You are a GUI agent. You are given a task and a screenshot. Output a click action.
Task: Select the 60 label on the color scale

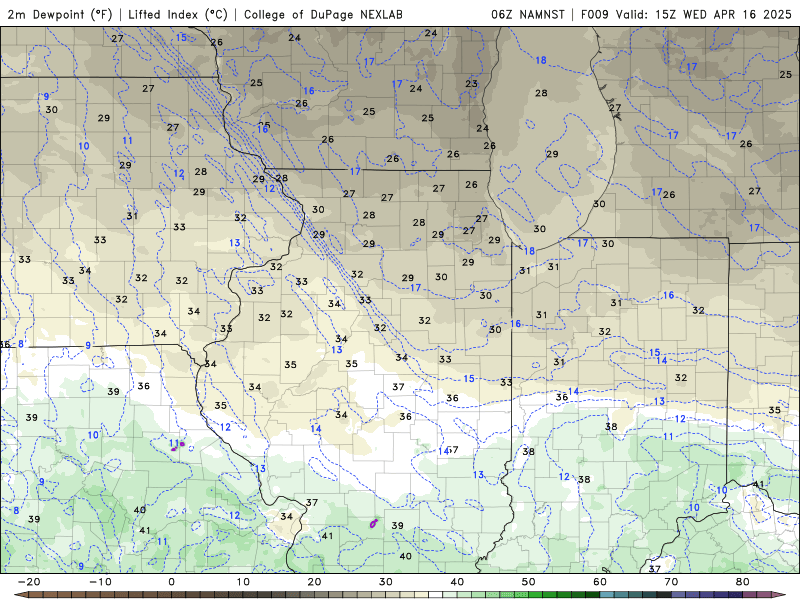pos(600,582)
